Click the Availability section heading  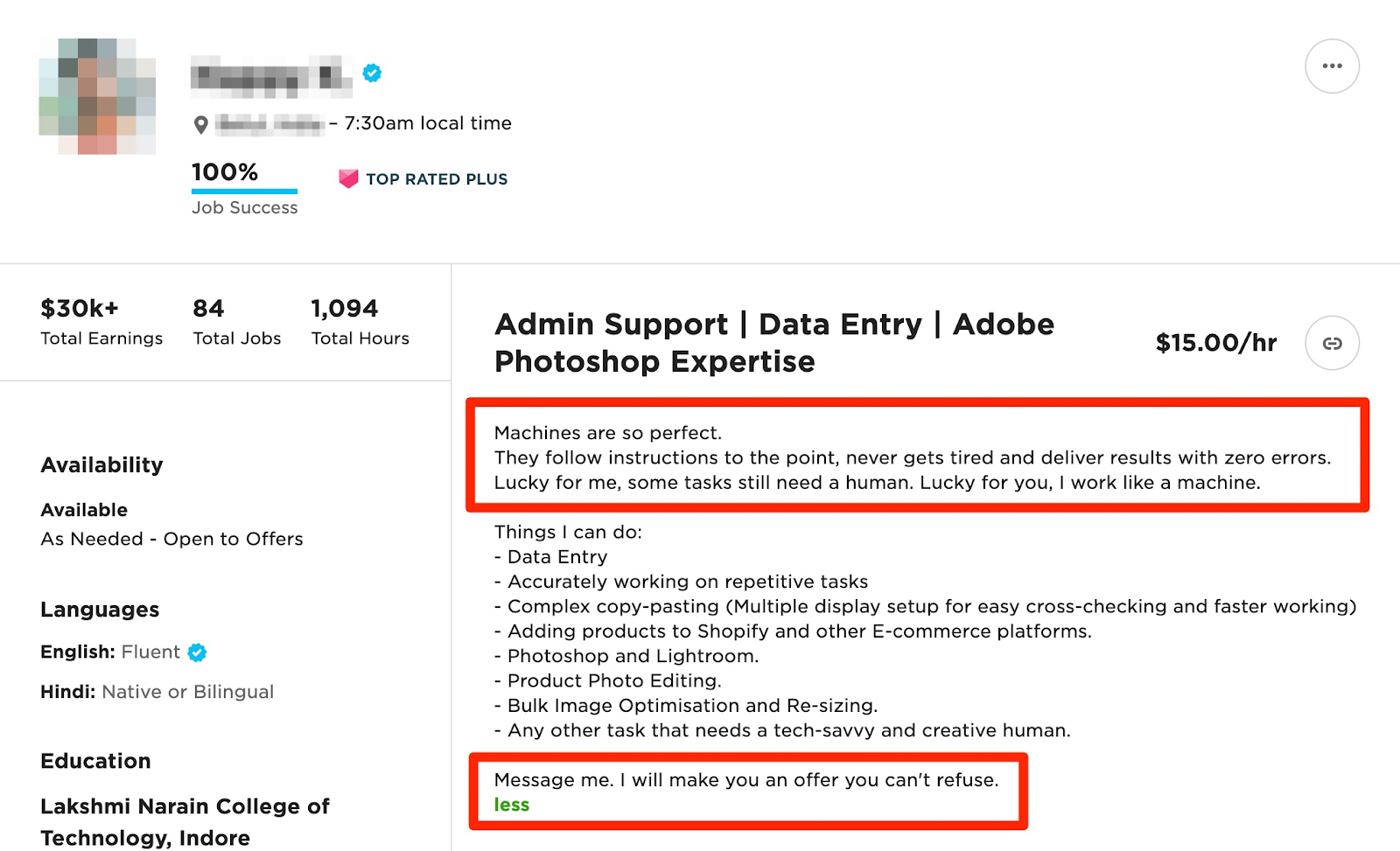click(x=101, y=464)
